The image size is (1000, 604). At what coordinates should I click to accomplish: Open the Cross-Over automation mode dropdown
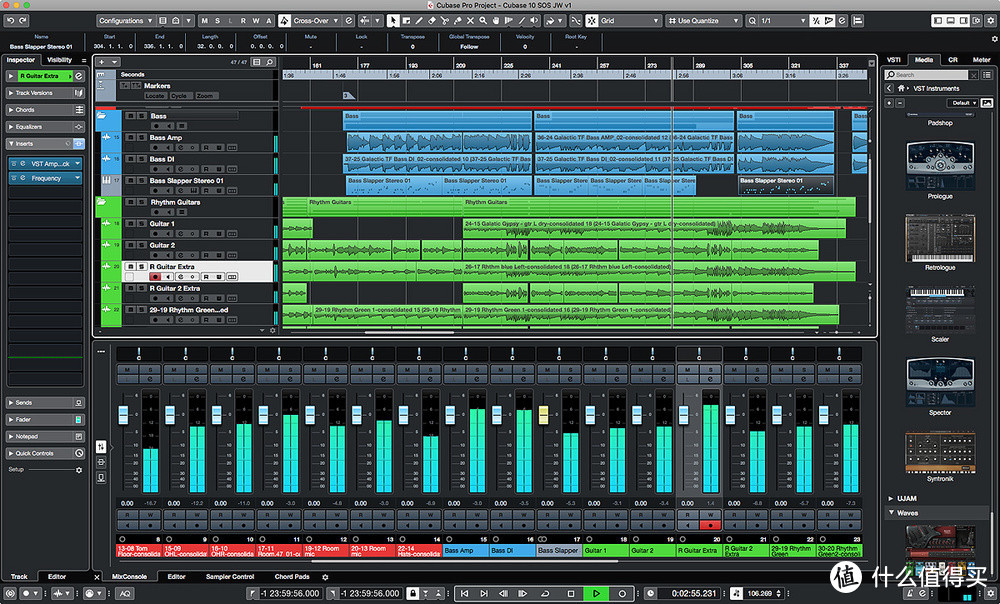pos(316,20)
